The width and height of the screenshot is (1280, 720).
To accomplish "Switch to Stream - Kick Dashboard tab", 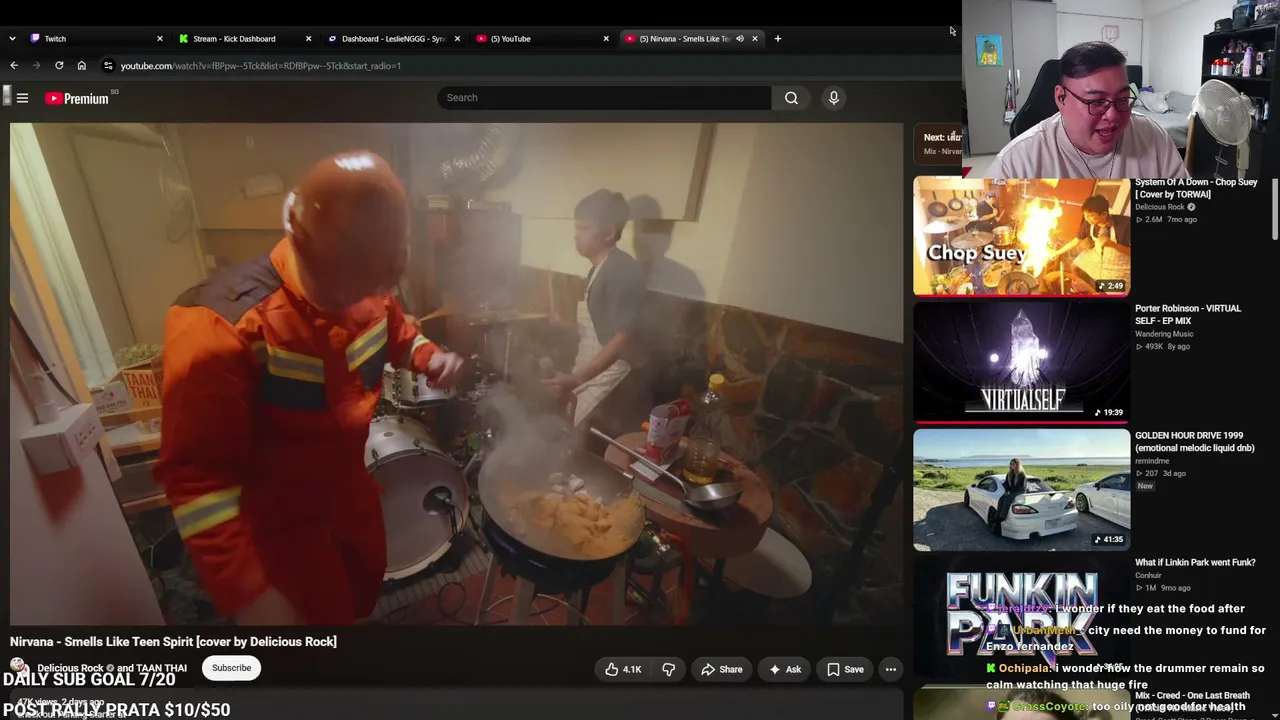I will (243, 39).
